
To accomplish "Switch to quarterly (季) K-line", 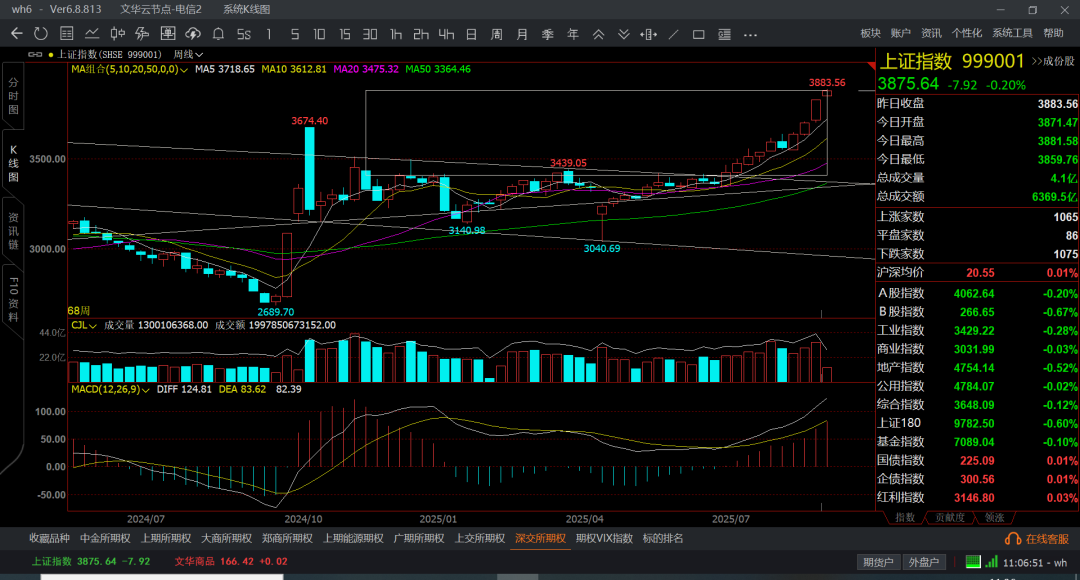I will coord(548,34).
